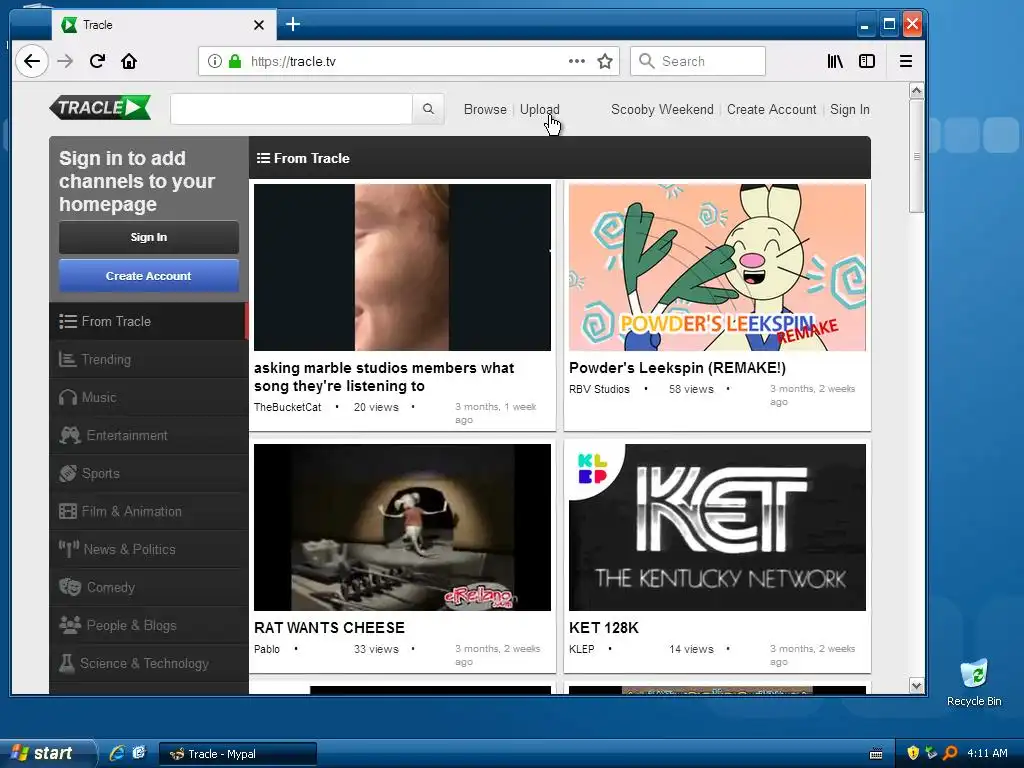Click Sign In in the top navigation
The image size is (1024, 768).
click(x=850, y=110)
